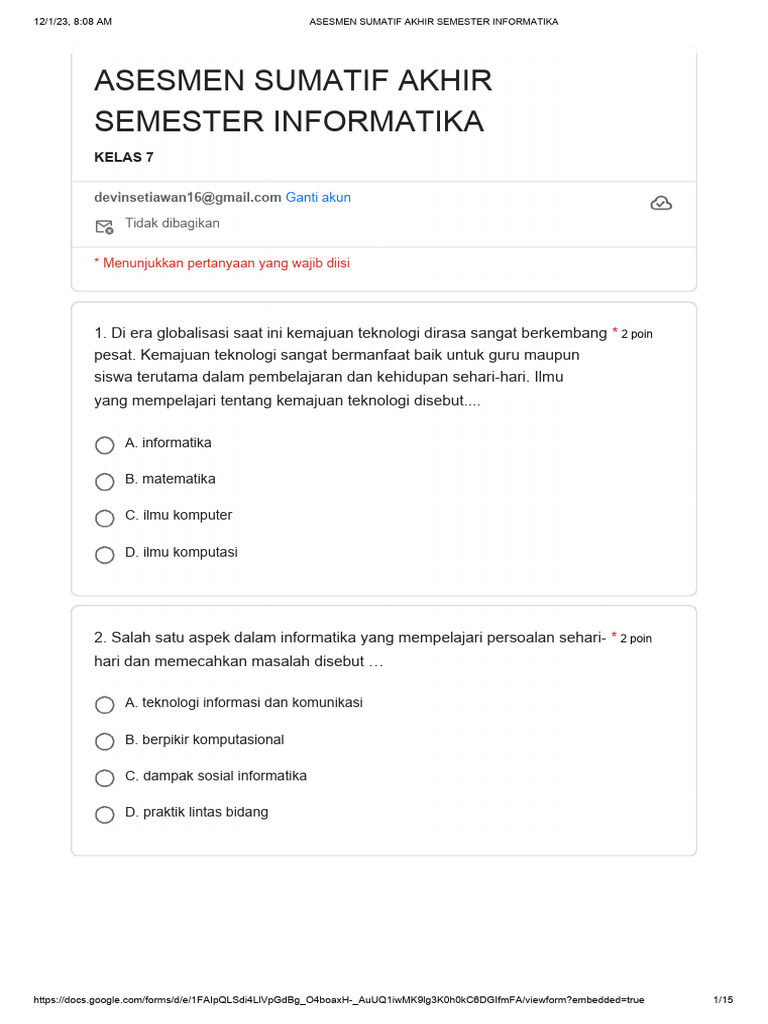This screenshot has height=1024, width=768.
Task: Select answer A. informatika
Action: tap(105, 445)
